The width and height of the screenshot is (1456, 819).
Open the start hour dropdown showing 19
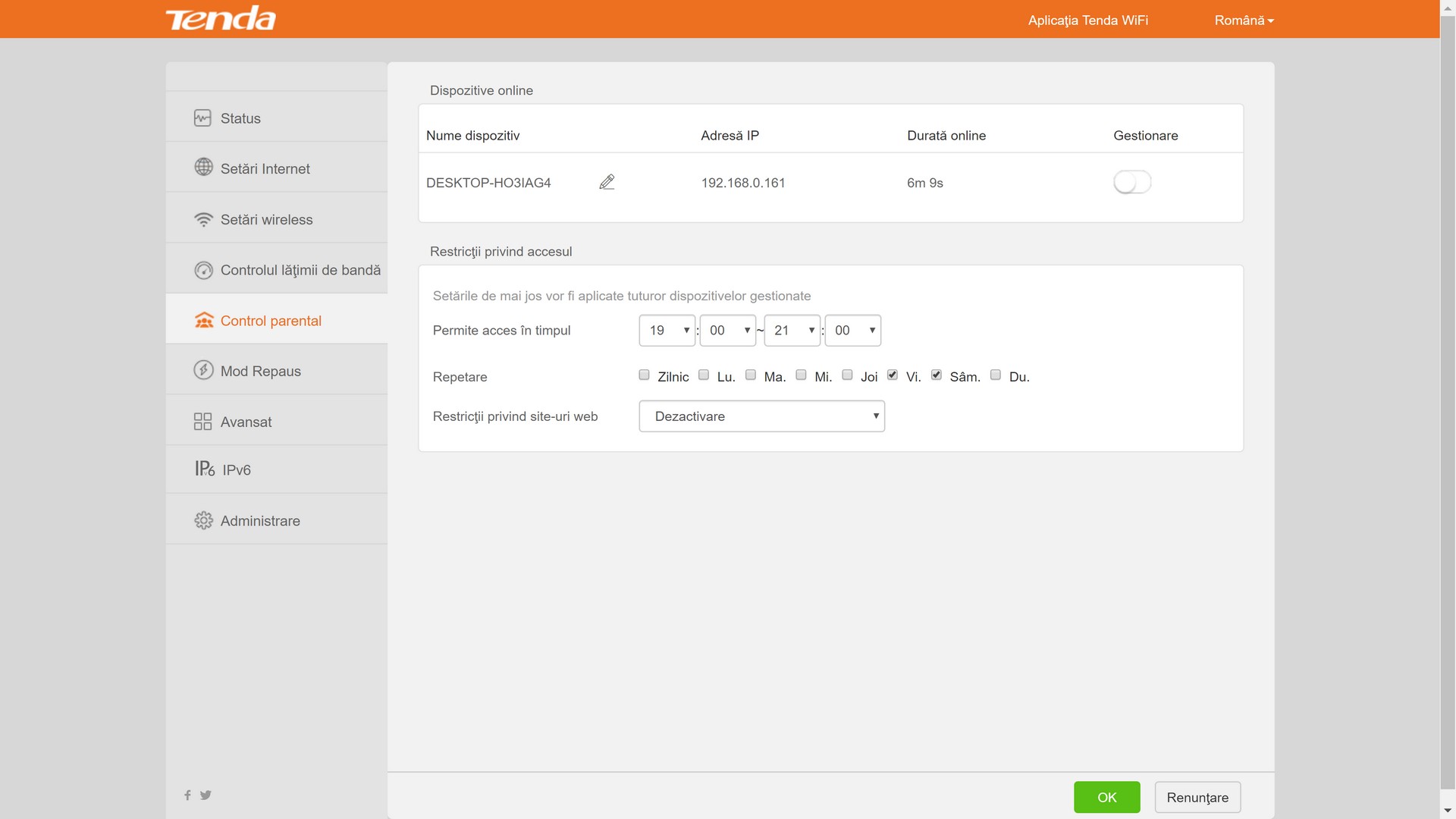[x=667, y=331]
